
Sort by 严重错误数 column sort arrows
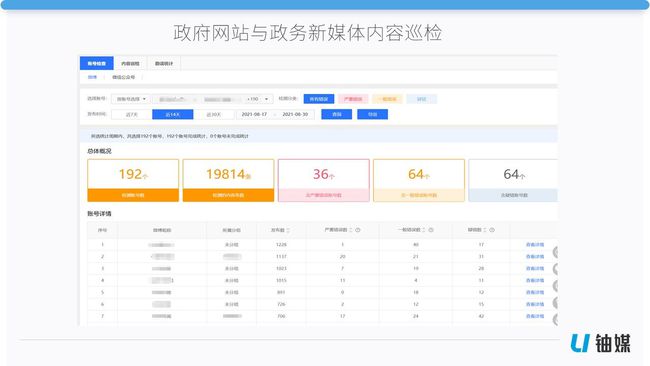pos(351,230)
